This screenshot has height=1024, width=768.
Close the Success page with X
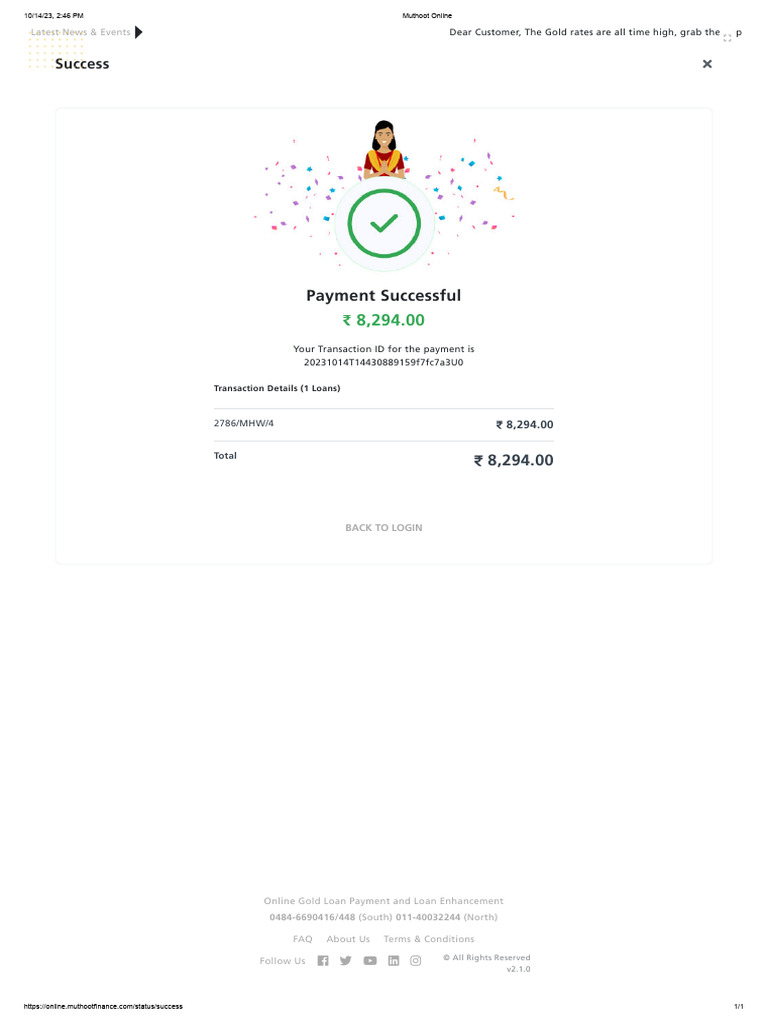[x=707, y=64]
